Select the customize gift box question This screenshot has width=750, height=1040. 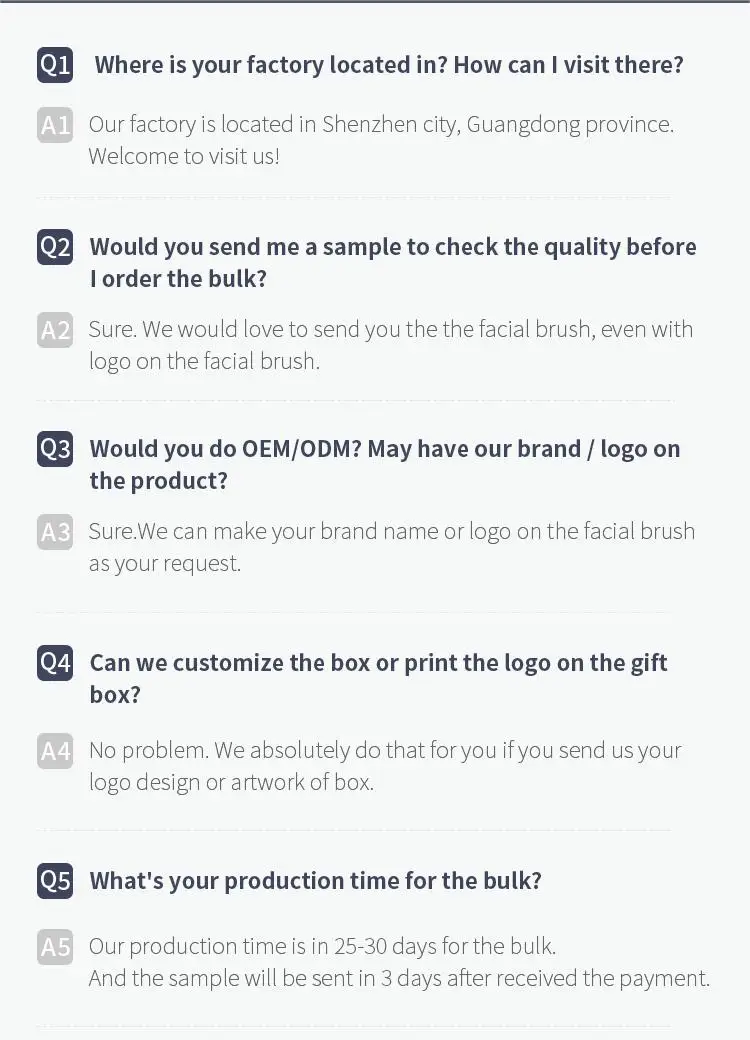point(378,678)
